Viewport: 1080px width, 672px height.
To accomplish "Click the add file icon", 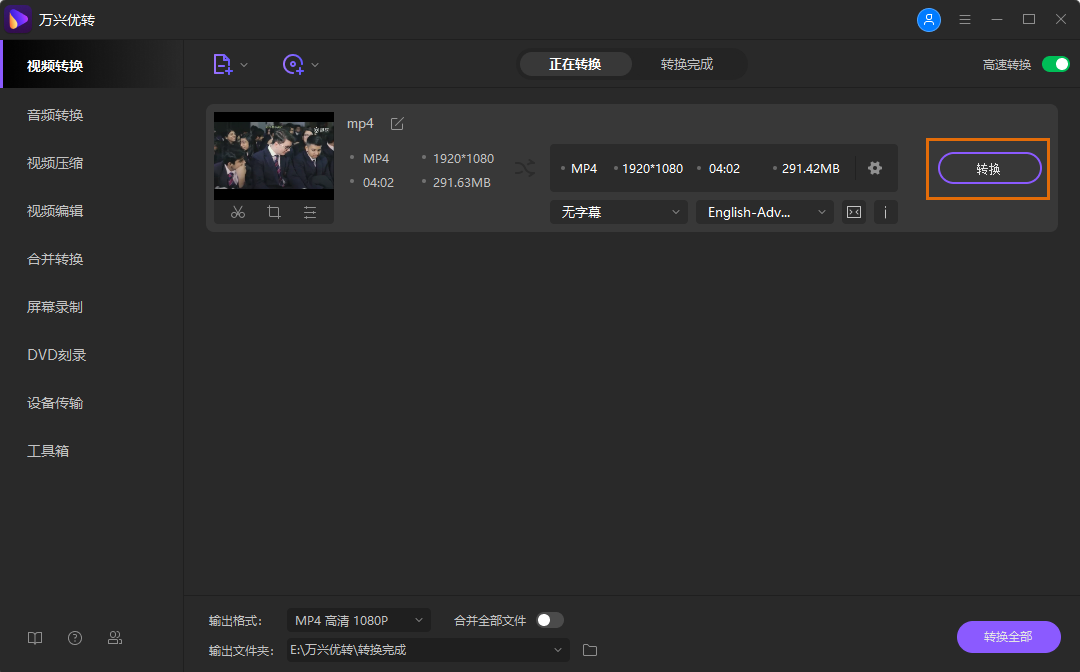I will [x=223, y=64].
